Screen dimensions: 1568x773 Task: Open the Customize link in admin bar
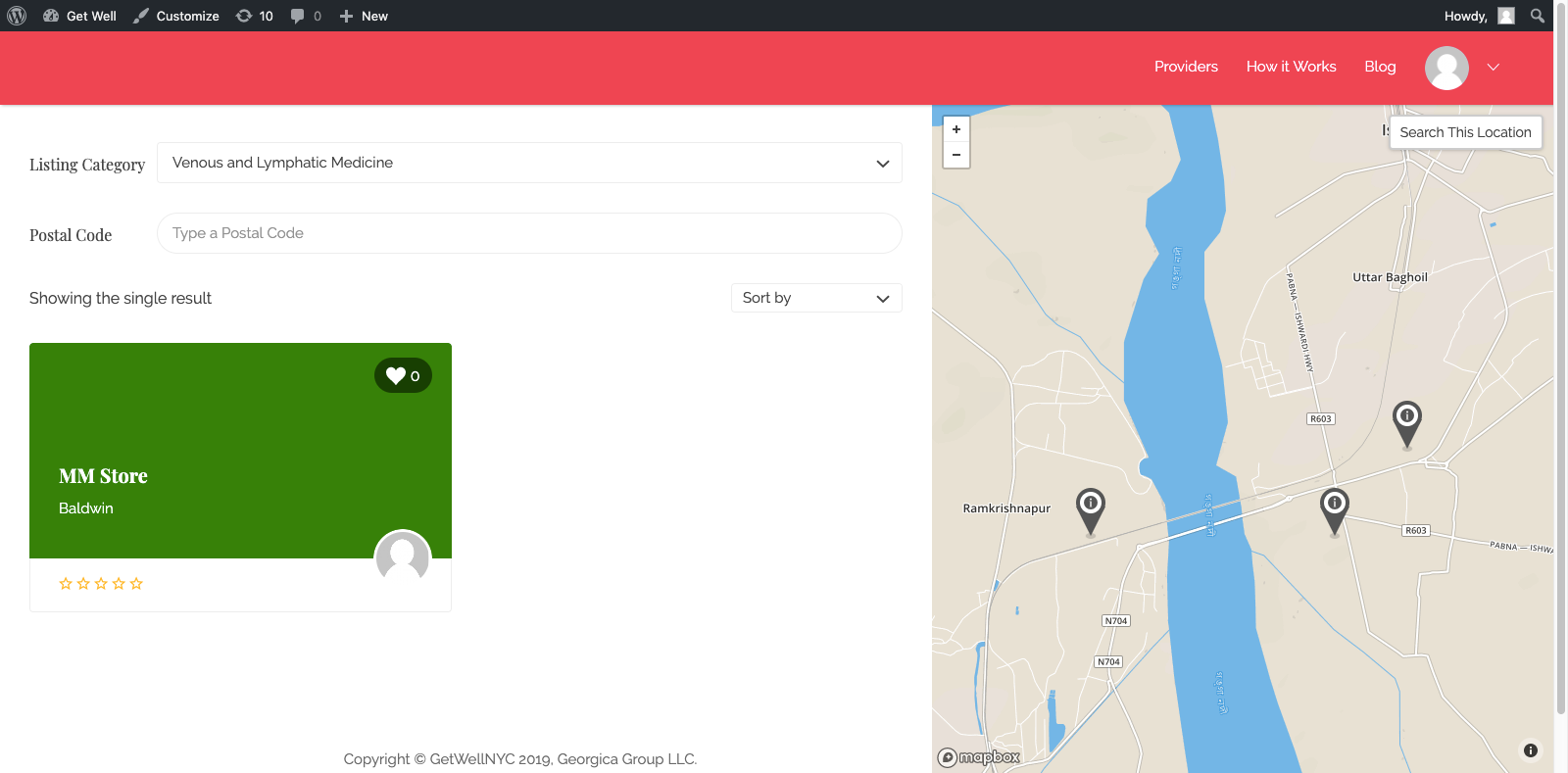coord(177,16)
